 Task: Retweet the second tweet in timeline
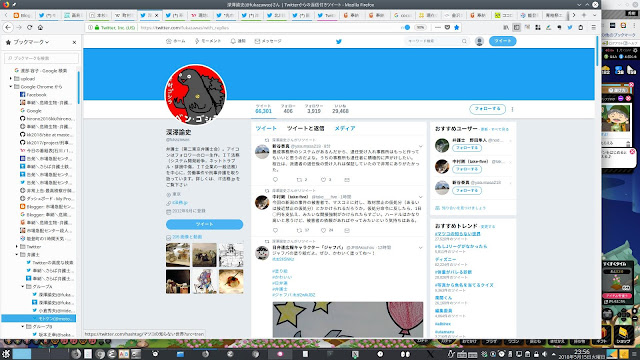pyautogui.click(x=299, y=230)
